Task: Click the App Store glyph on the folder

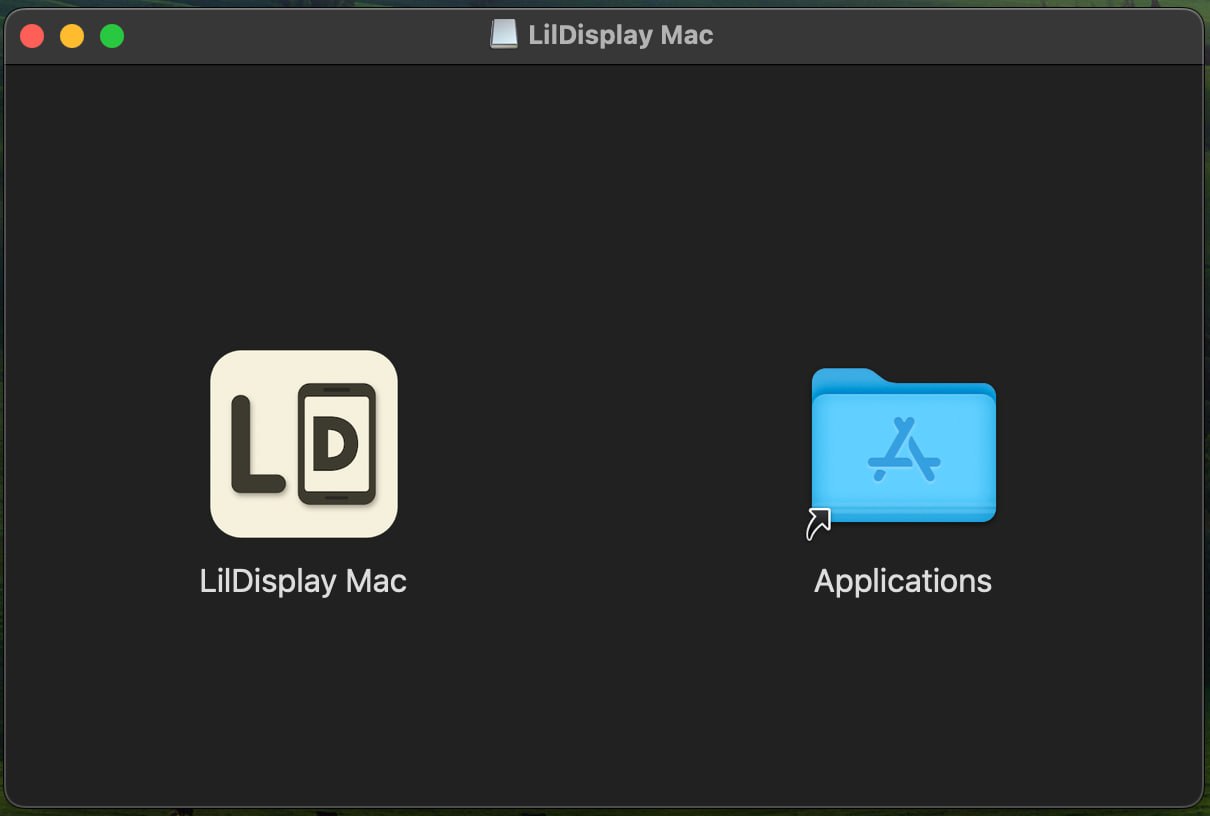Action: click(903, 447)
